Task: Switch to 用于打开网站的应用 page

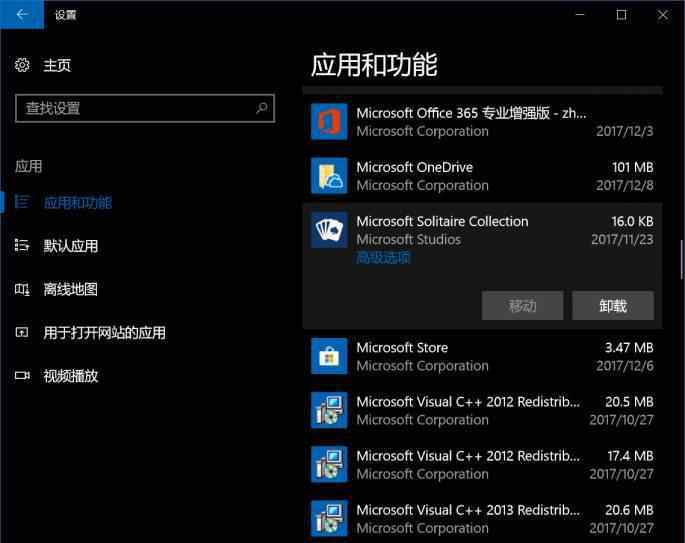Action: (104, 333)
